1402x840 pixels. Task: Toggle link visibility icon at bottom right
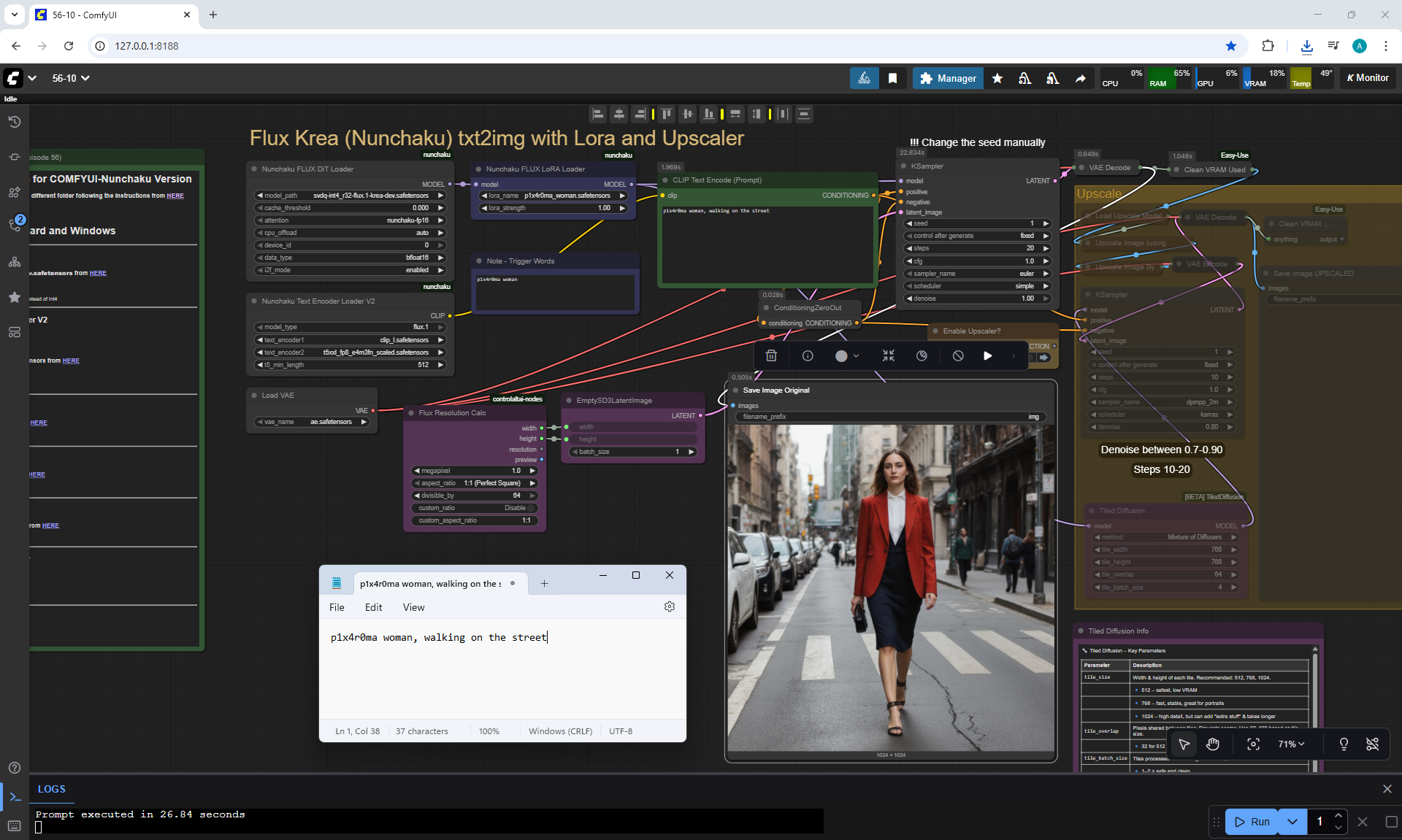pos(1372,744)
